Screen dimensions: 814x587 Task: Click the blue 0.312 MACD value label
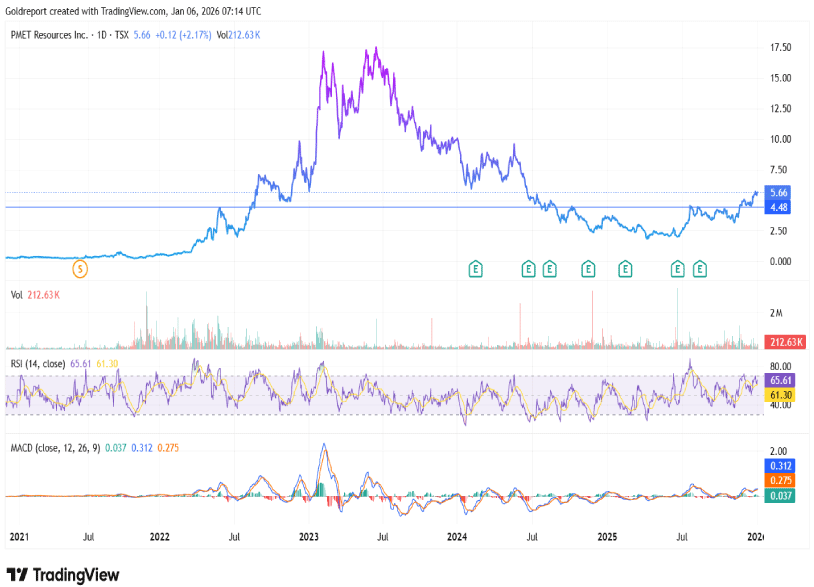780,465
